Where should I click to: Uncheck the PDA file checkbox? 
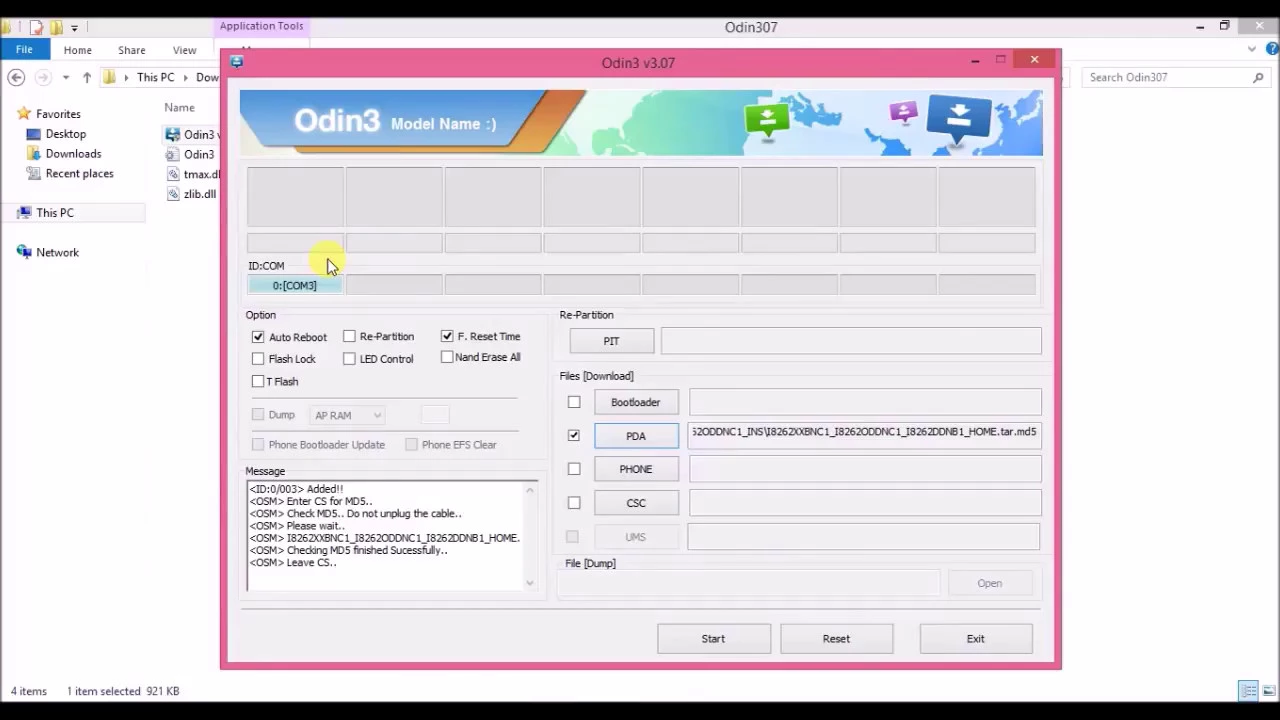pos(574,435)
